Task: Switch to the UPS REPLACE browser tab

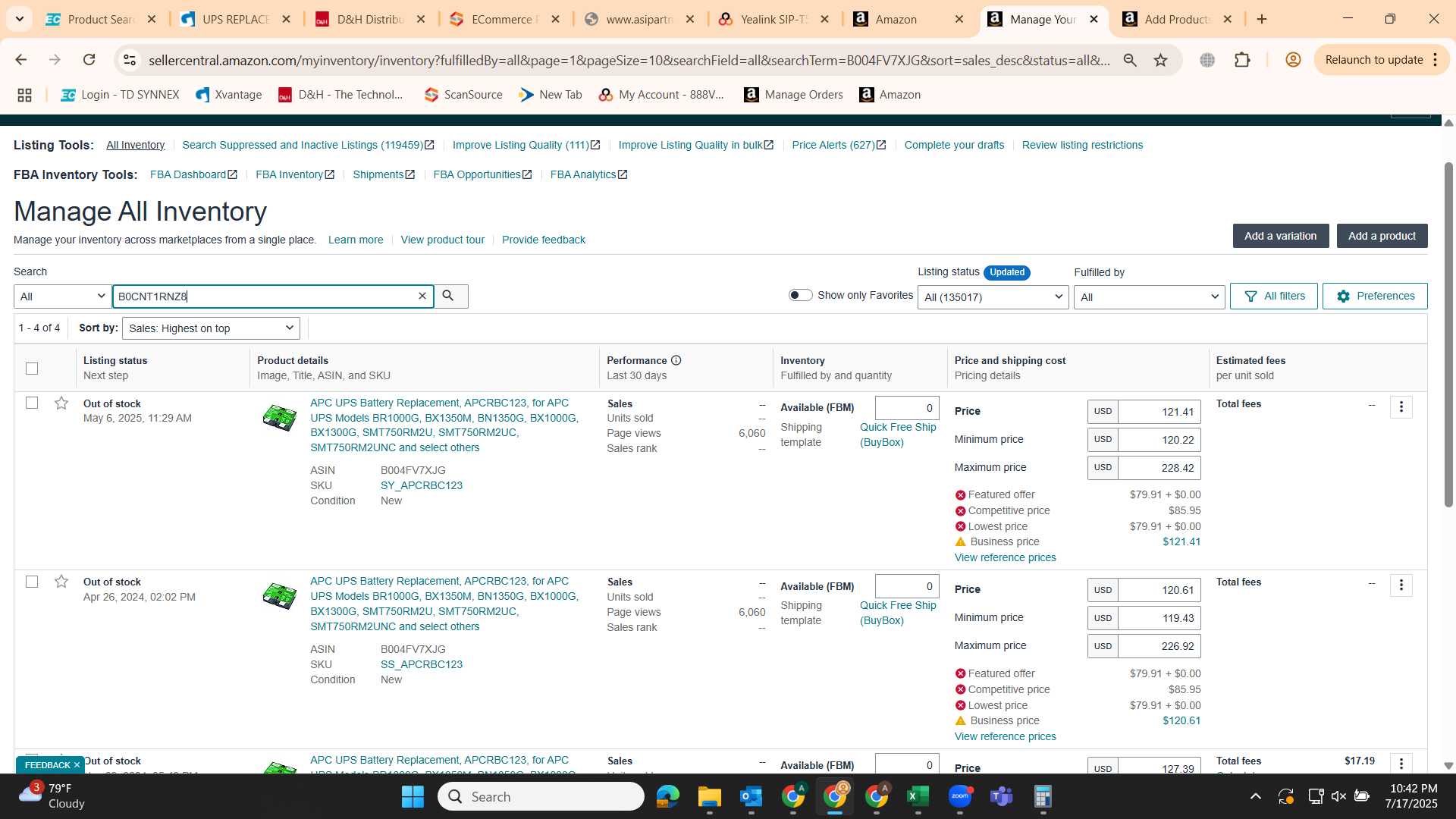Action: [236, 19]
